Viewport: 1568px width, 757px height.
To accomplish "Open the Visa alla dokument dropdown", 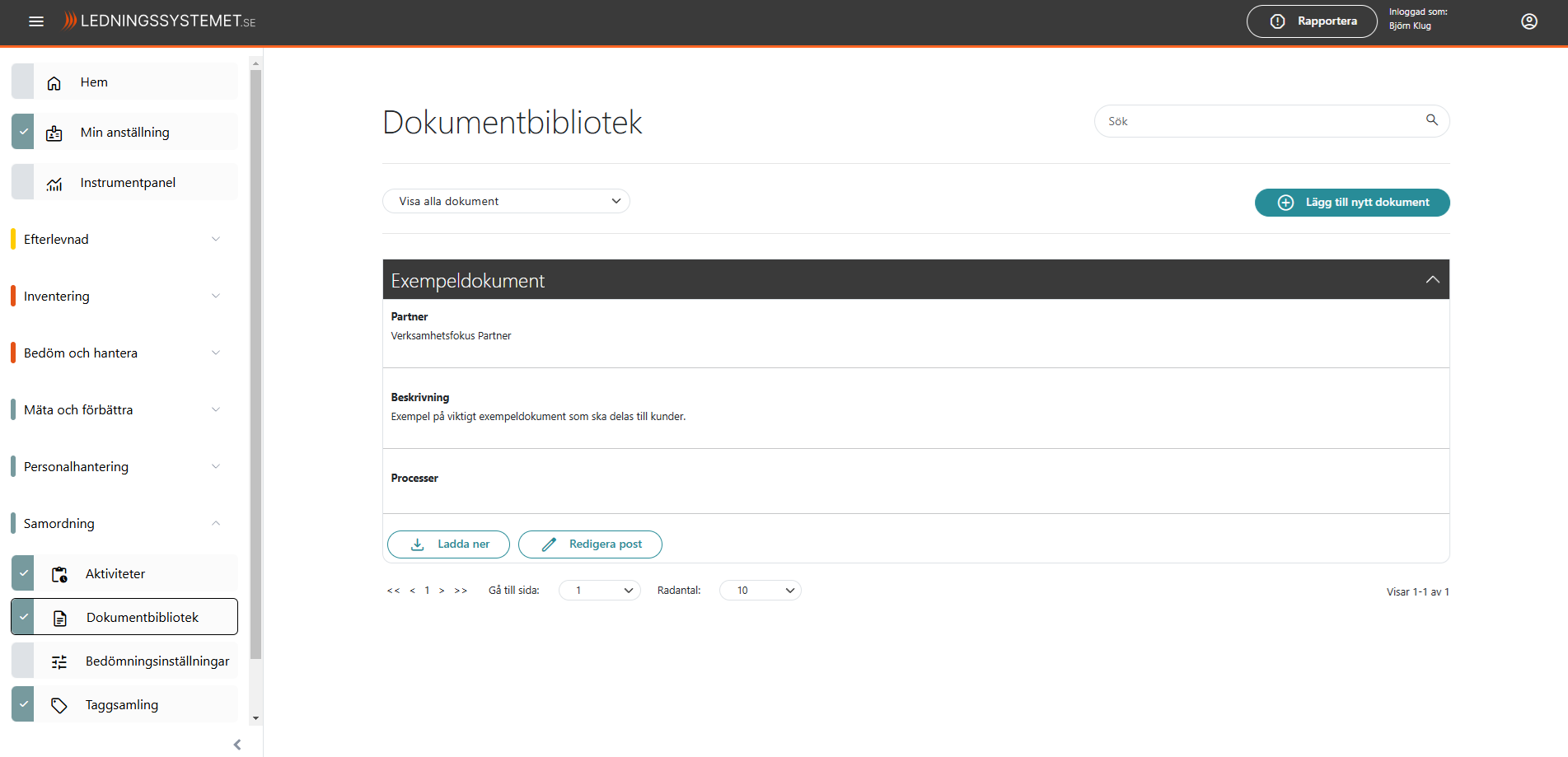I will point(506,201).
